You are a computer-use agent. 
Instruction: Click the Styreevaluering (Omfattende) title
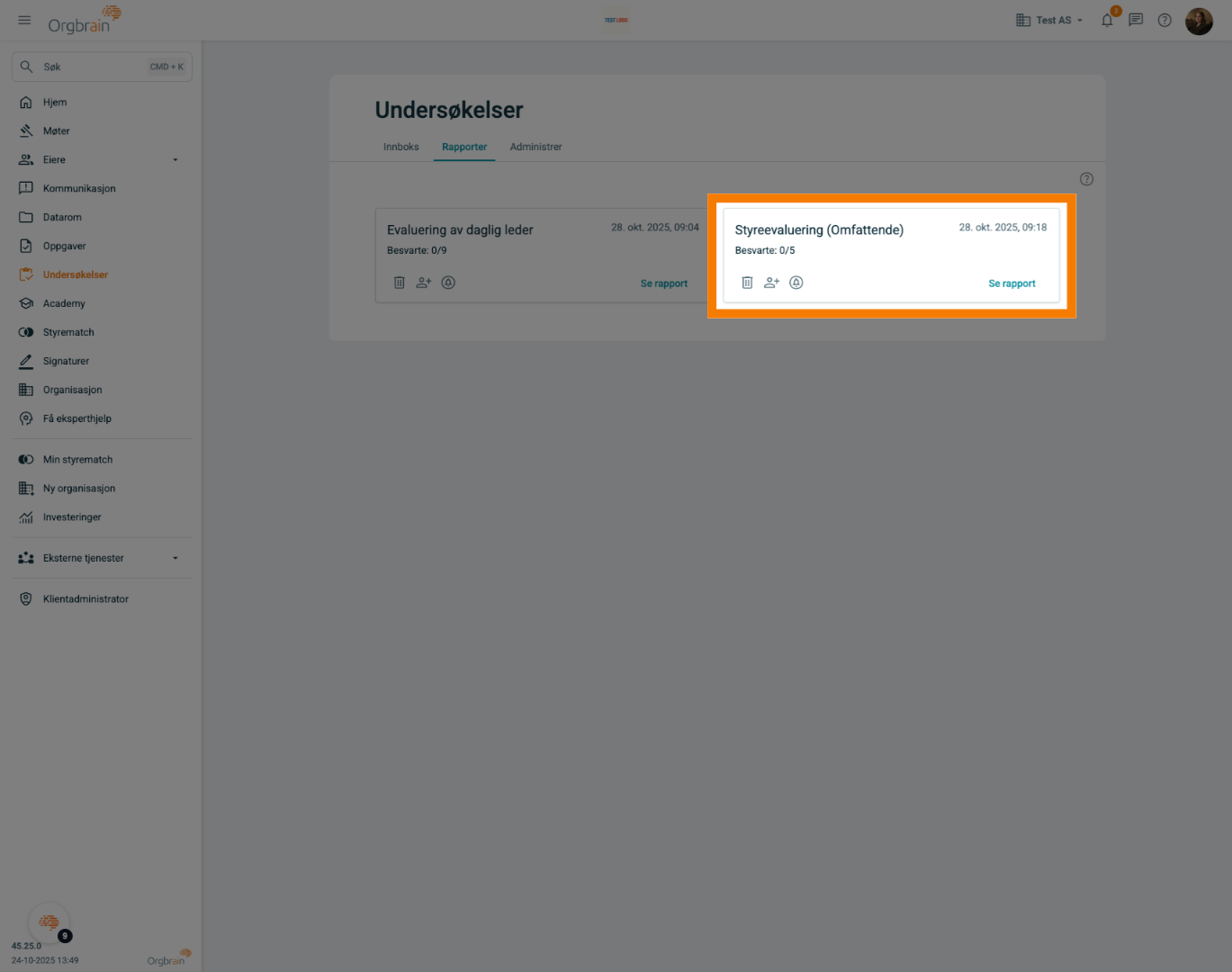tap(819, 230)
